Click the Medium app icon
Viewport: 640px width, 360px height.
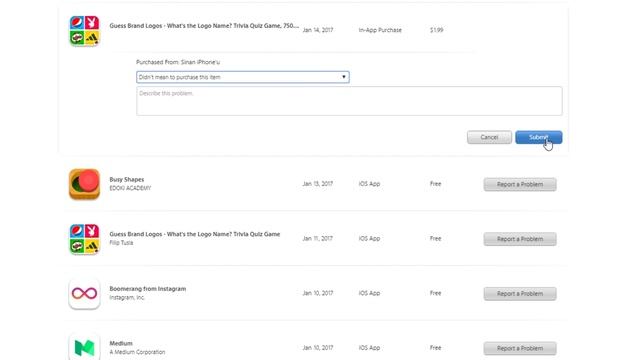(x=84, y=347)
